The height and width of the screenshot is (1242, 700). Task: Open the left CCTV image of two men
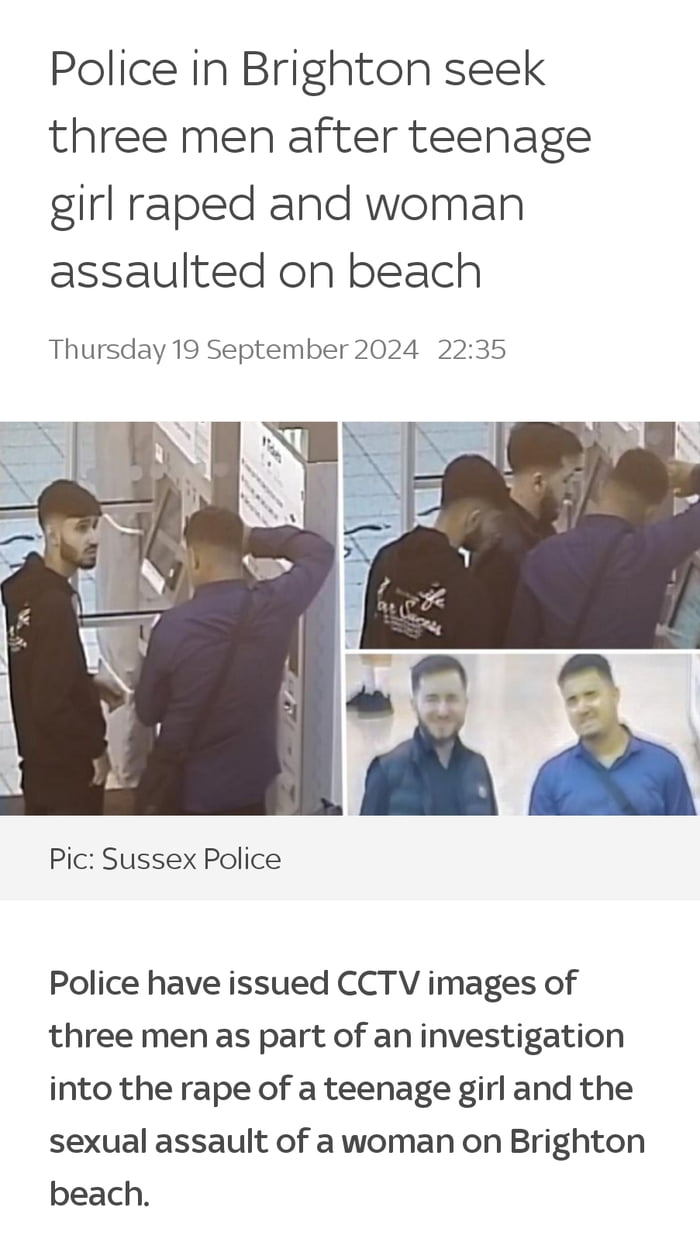[170, 618]
